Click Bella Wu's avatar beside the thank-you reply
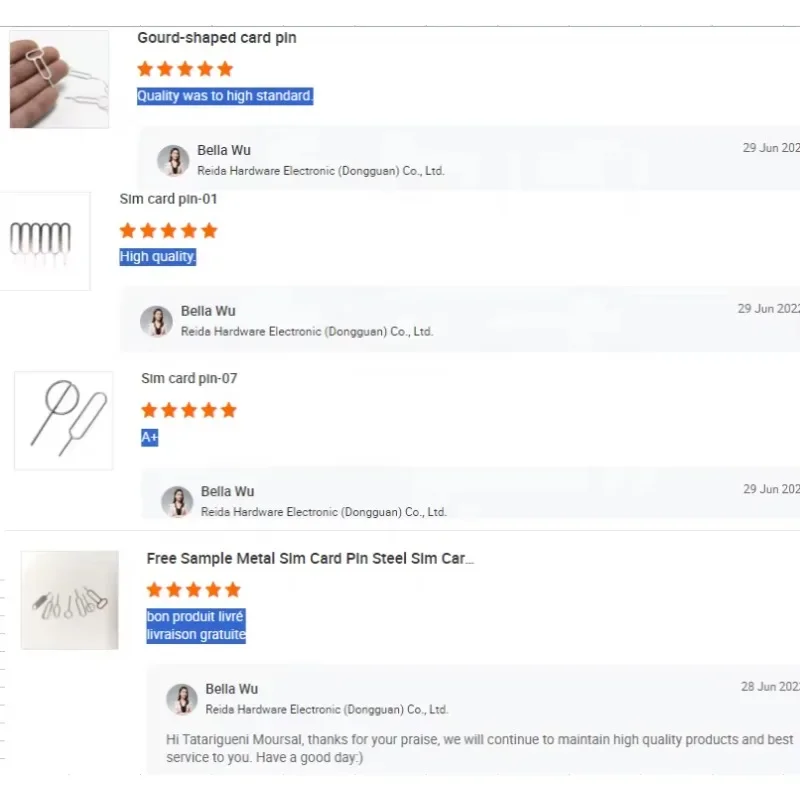The width and height of the screenshot is (800, 800). (182, 699)
